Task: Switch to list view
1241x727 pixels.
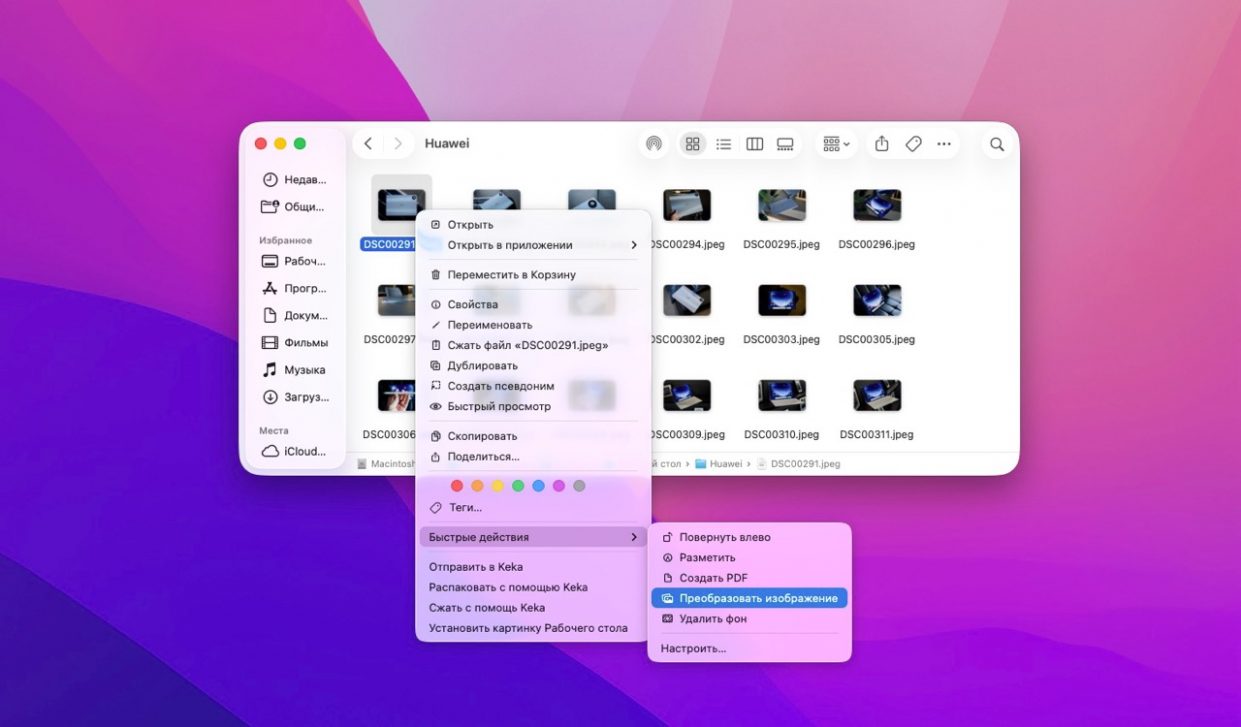Action: click(724, 144)
